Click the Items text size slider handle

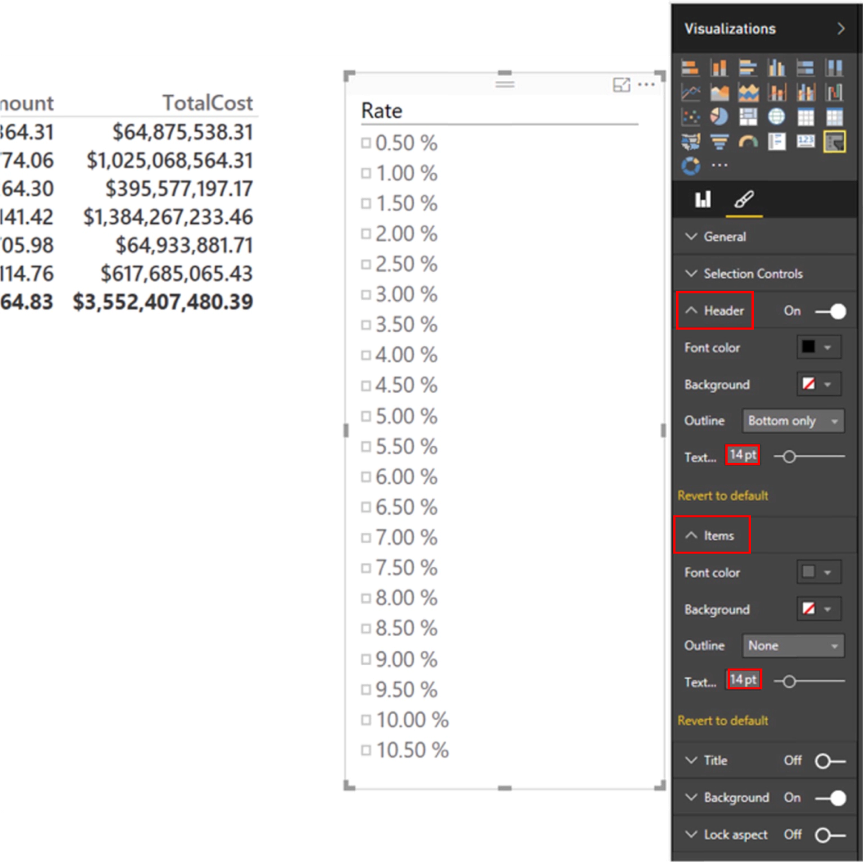789,681
